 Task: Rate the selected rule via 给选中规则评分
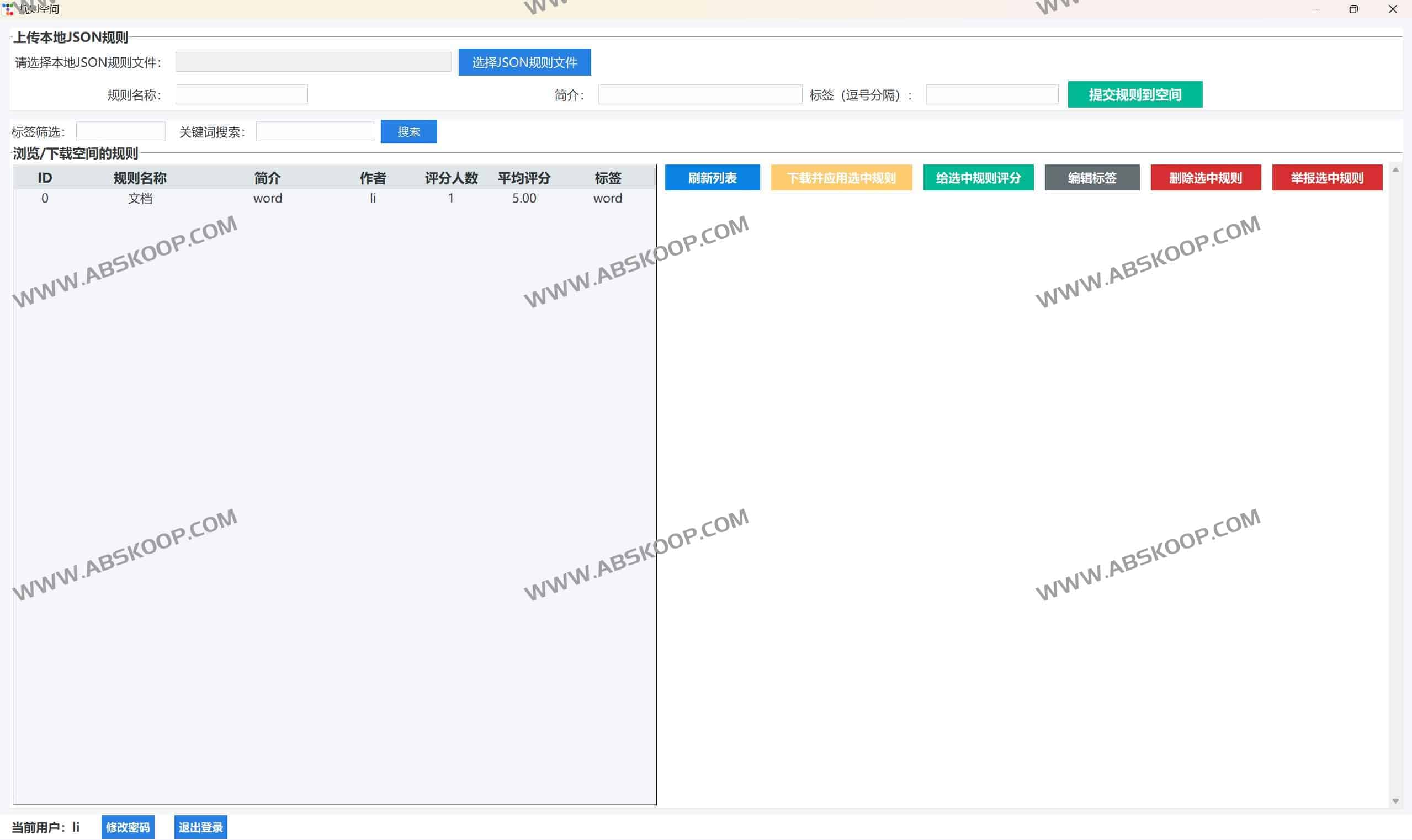[x=978, y=178]
